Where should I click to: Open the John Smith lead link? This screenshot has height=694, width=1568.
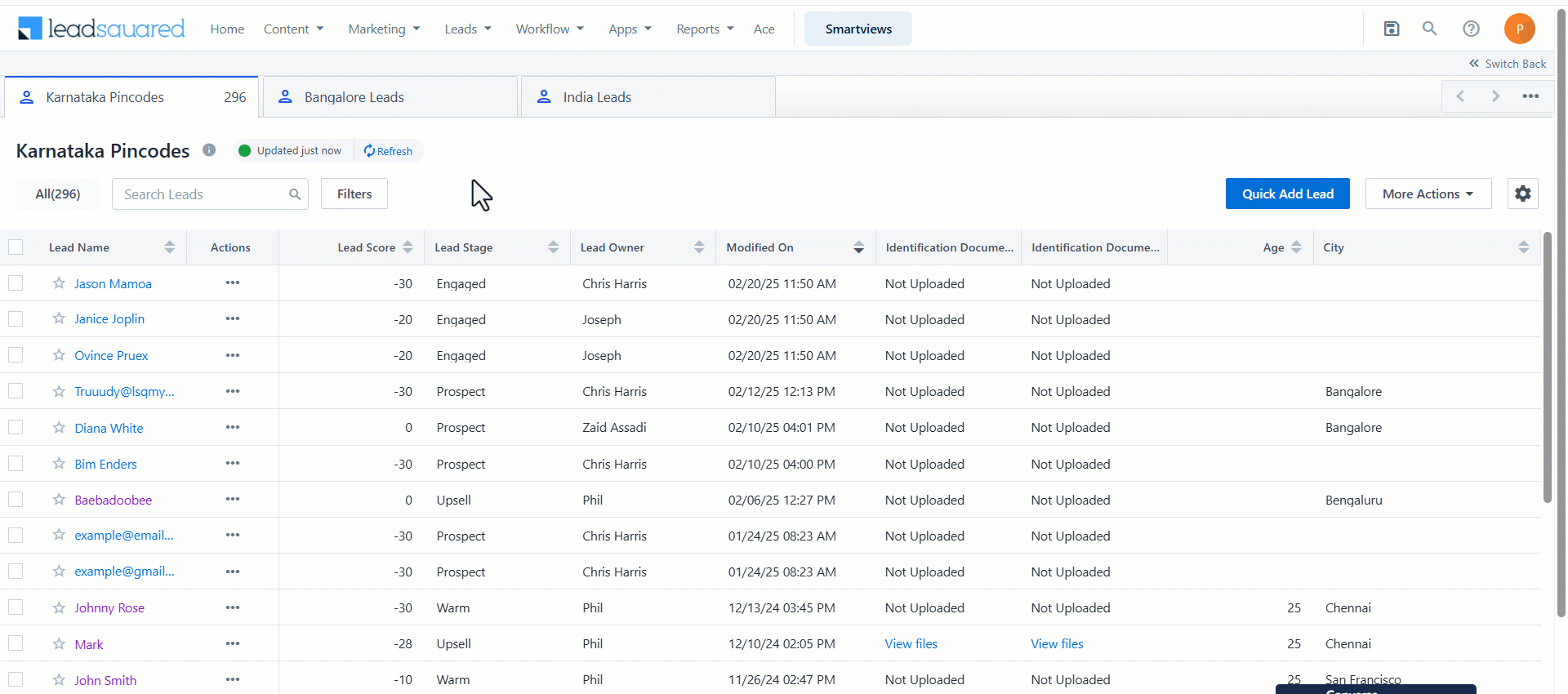point(105,680)
